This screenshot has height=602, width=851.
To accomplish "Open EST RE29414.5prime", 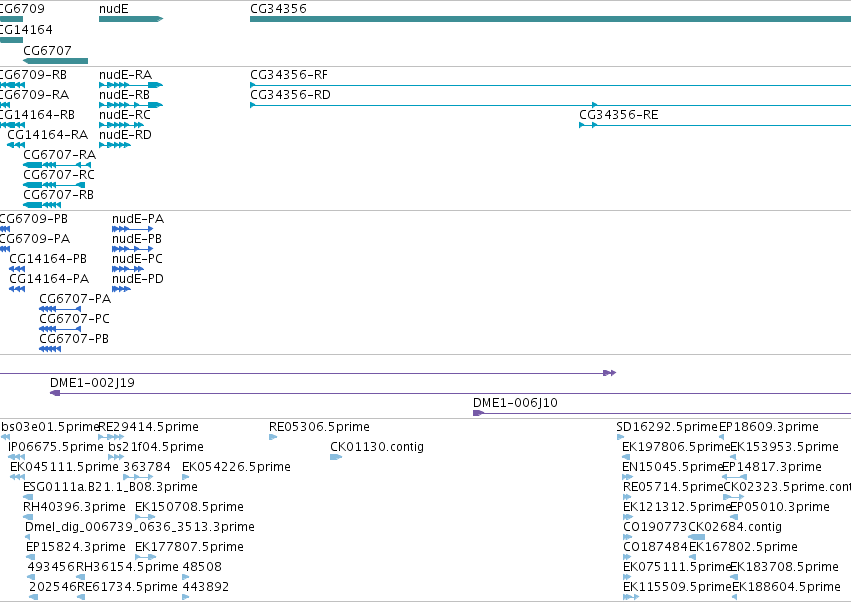I will click(x=148, y=427).
